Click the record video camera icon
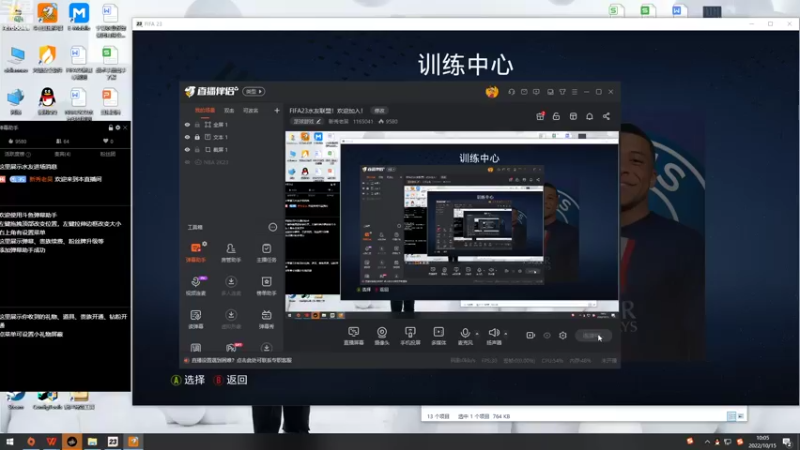Screen dimensions: 800x450 (x=531, y=335)
